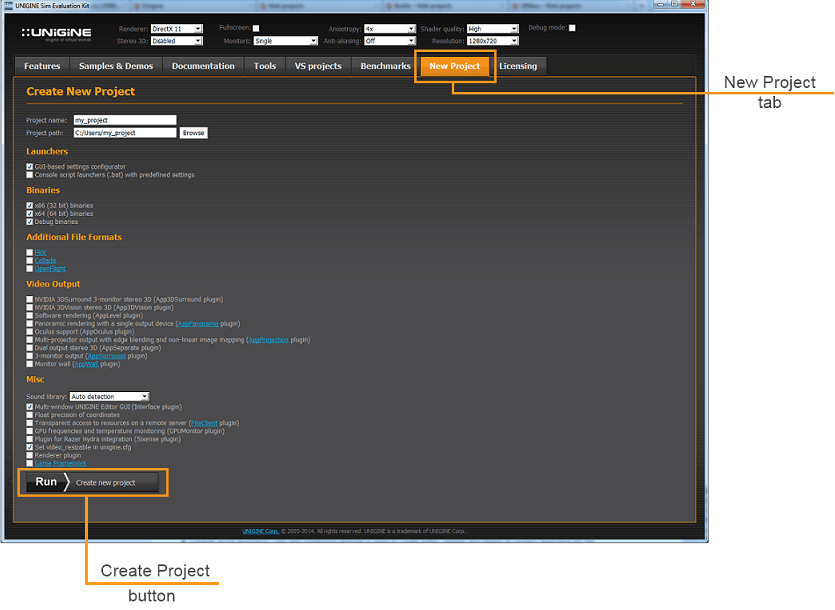
Task: Open the UNIGINE Corp. footer link
Action: [x=260, y=531]
